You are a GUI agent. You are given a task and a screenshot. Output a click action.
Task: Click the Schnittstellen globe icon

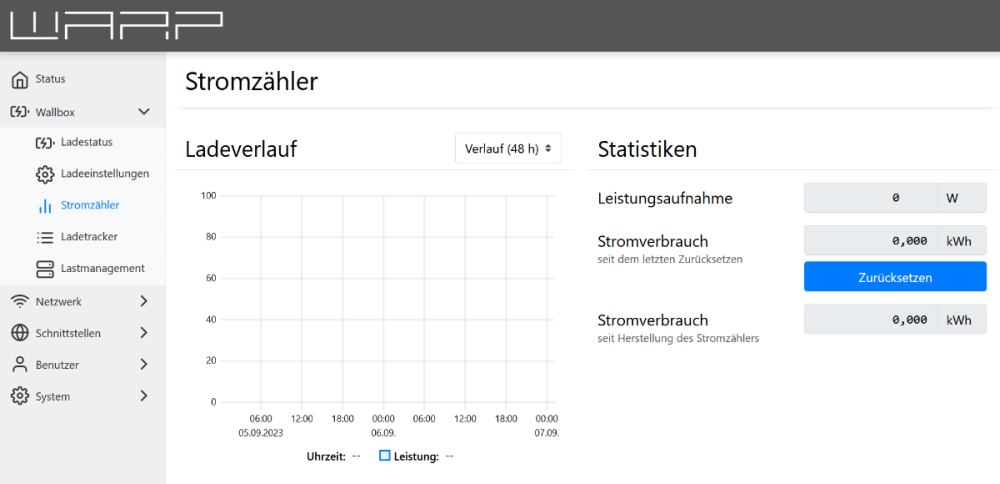click(x=19, y=333)
